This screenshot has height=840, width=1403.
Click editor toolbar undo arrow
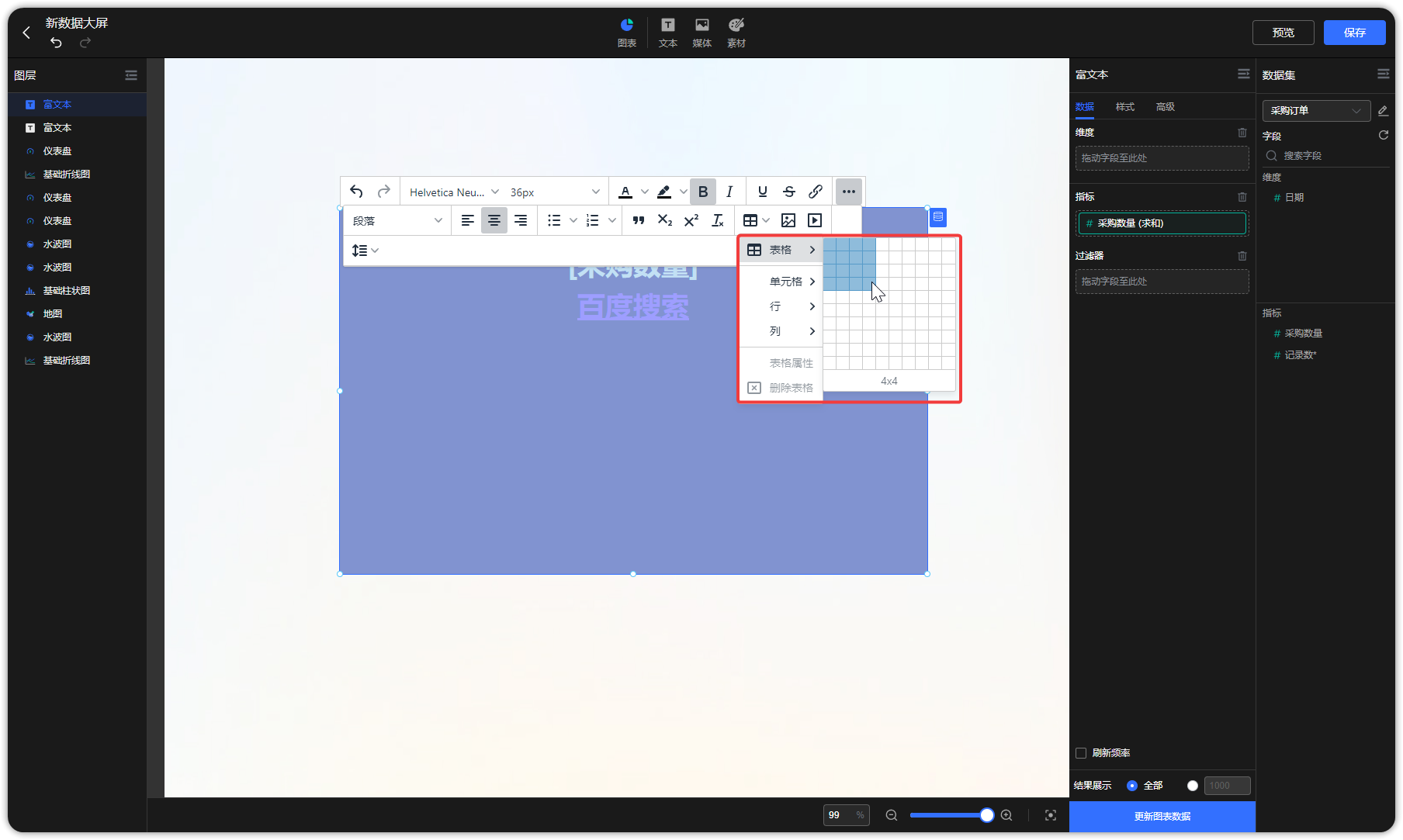click(x=356, y=192)
